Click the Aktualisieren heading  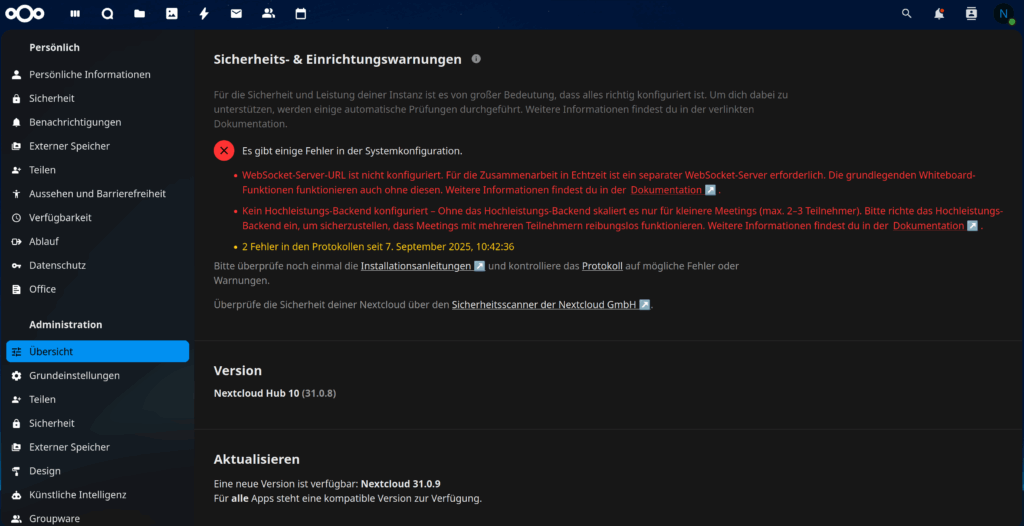(x=257, y=459)
